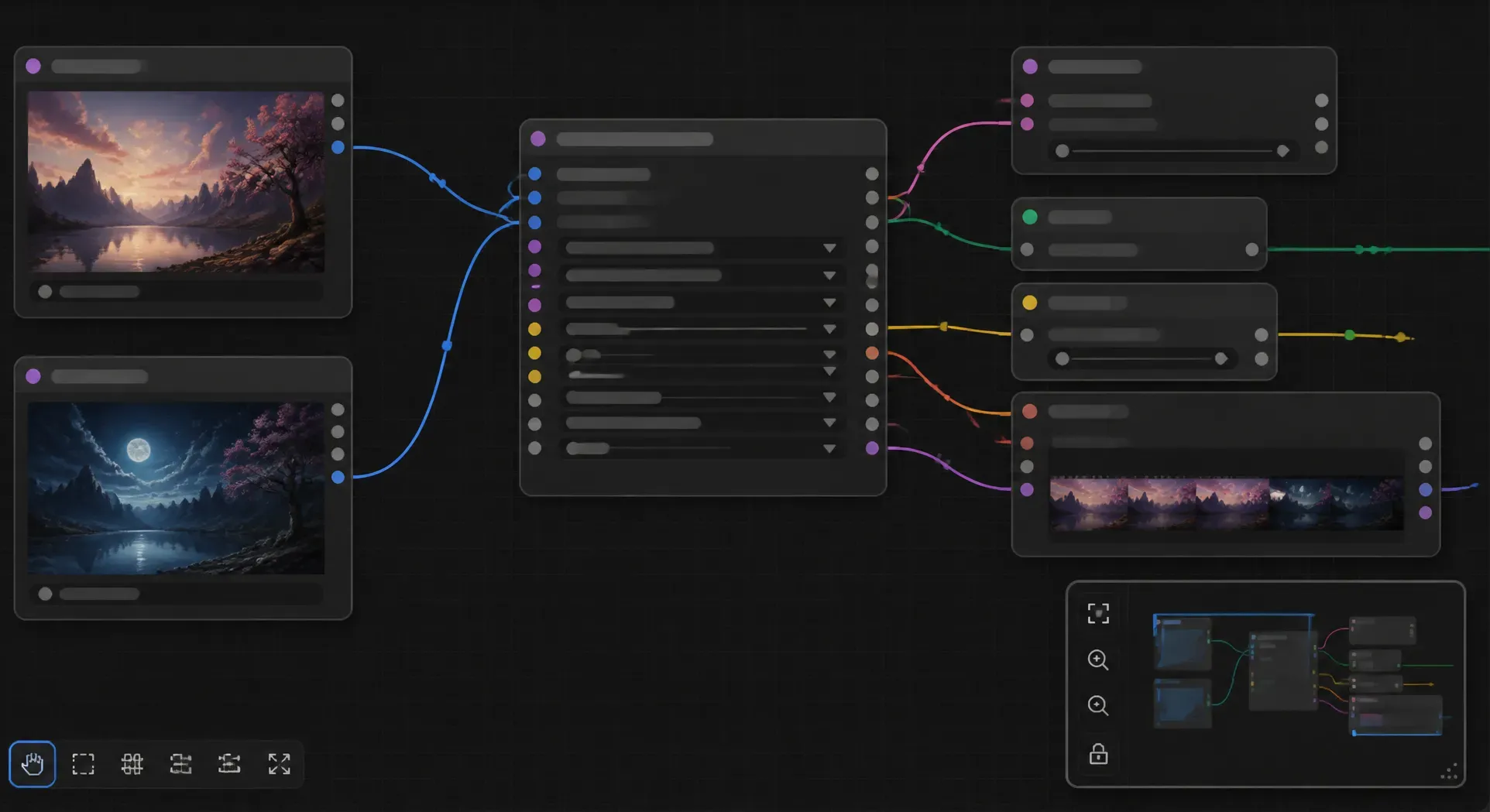This screenshot has width=1490, height=812.
Task: Click the upper pink input port on the top-right node
Action: 1027,100
